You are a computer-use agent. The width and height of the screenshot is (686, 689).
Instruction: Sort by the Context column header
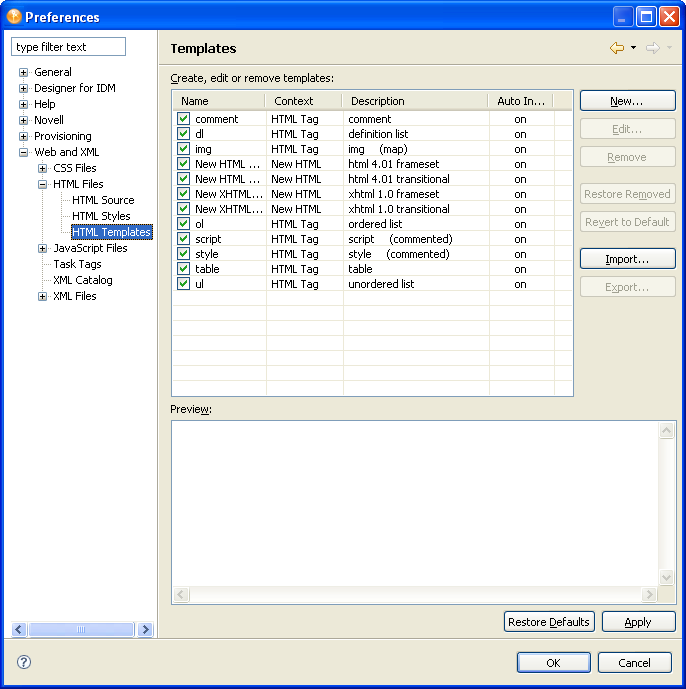(303, 101)
